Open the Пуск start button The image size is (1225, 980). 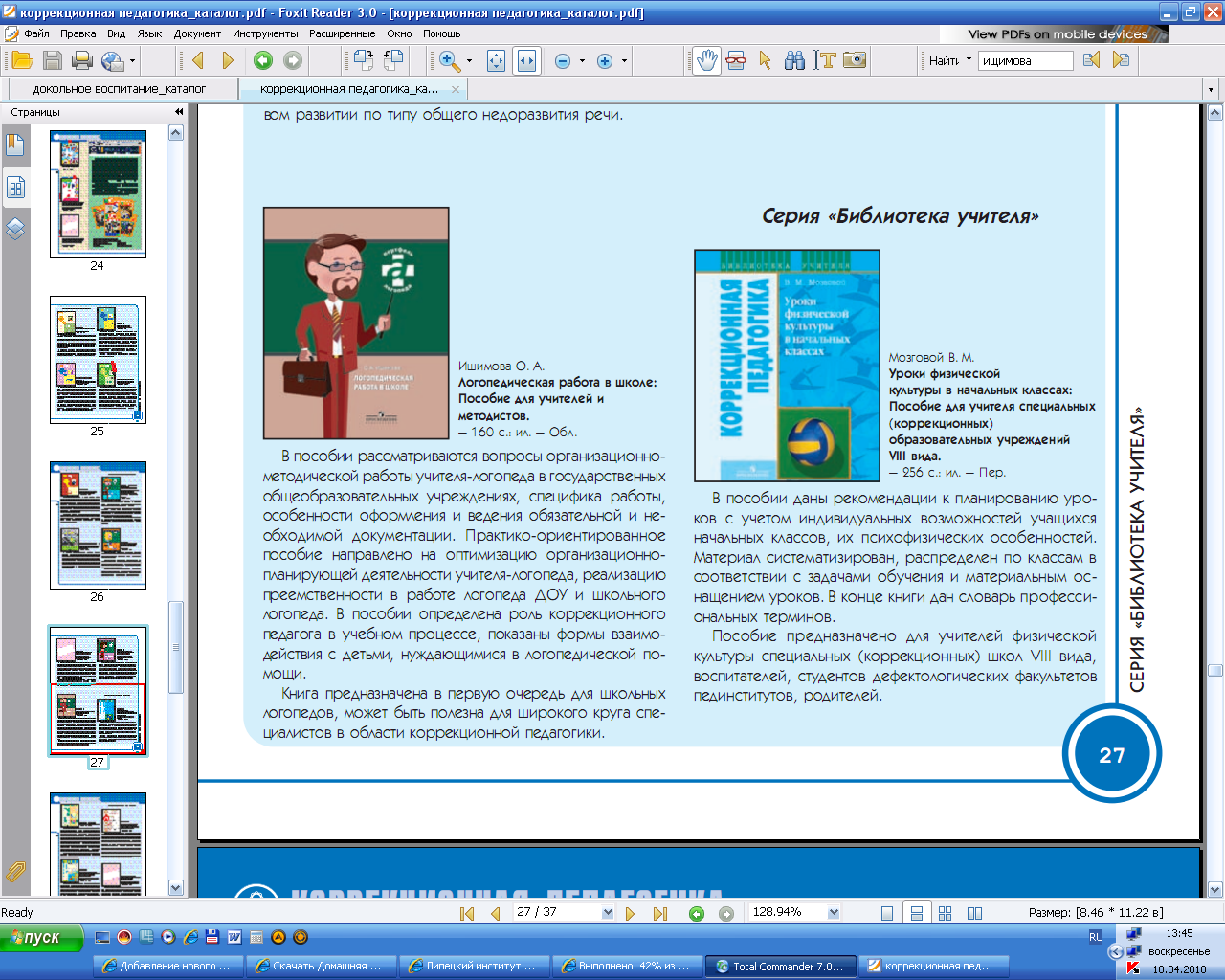pos(42,938)
